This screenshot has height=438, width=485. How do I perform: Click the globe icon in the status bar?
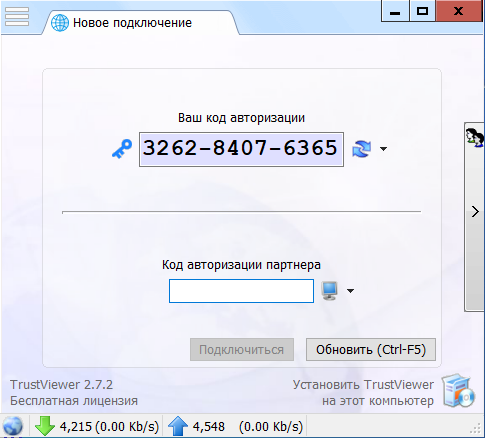13,426
